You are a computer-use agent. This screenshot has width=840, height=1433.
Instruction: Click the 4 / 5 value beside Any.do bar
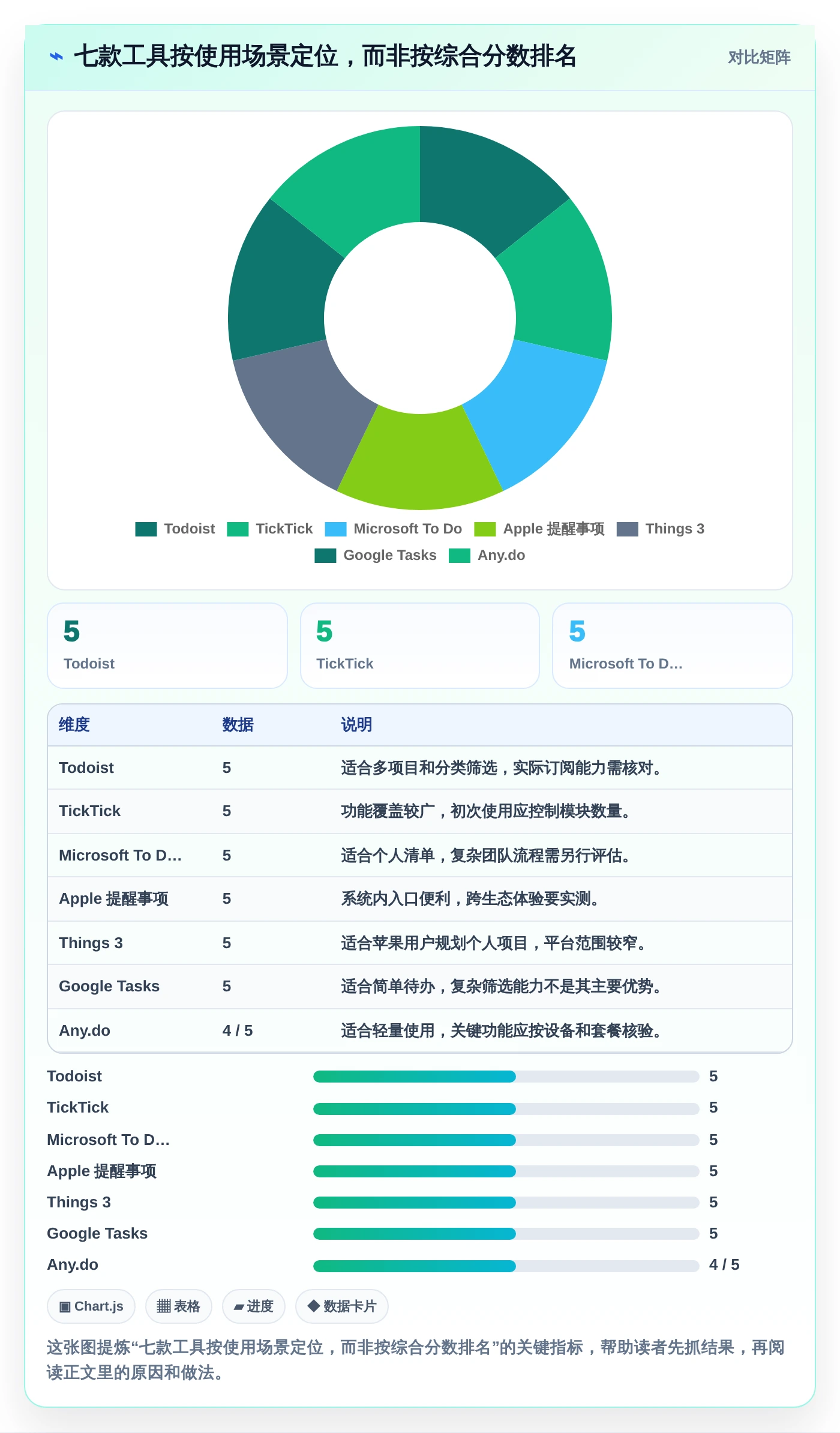click(724, 1264)
